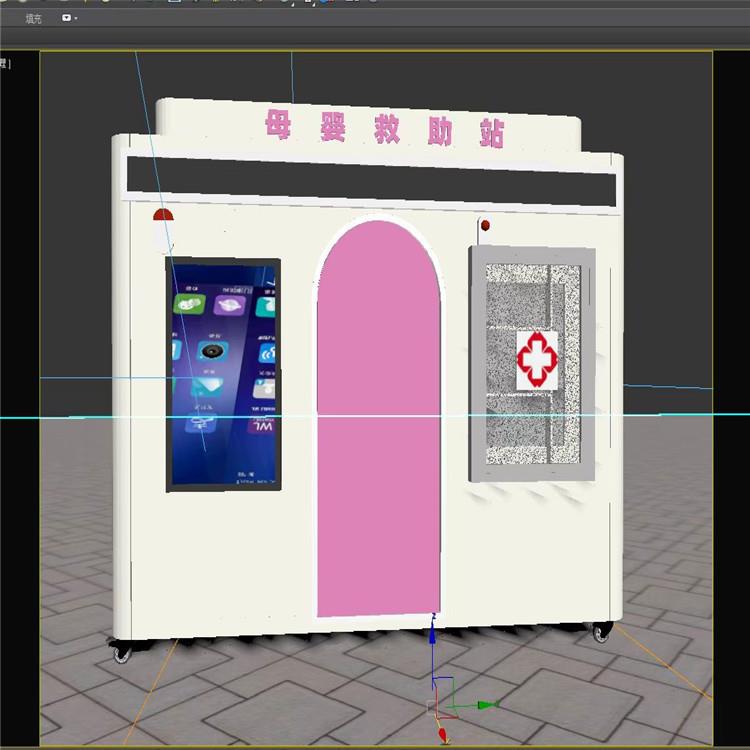Open the dropdown arrow beside 填充
750x750 pixels.
[x=76, y=19]
